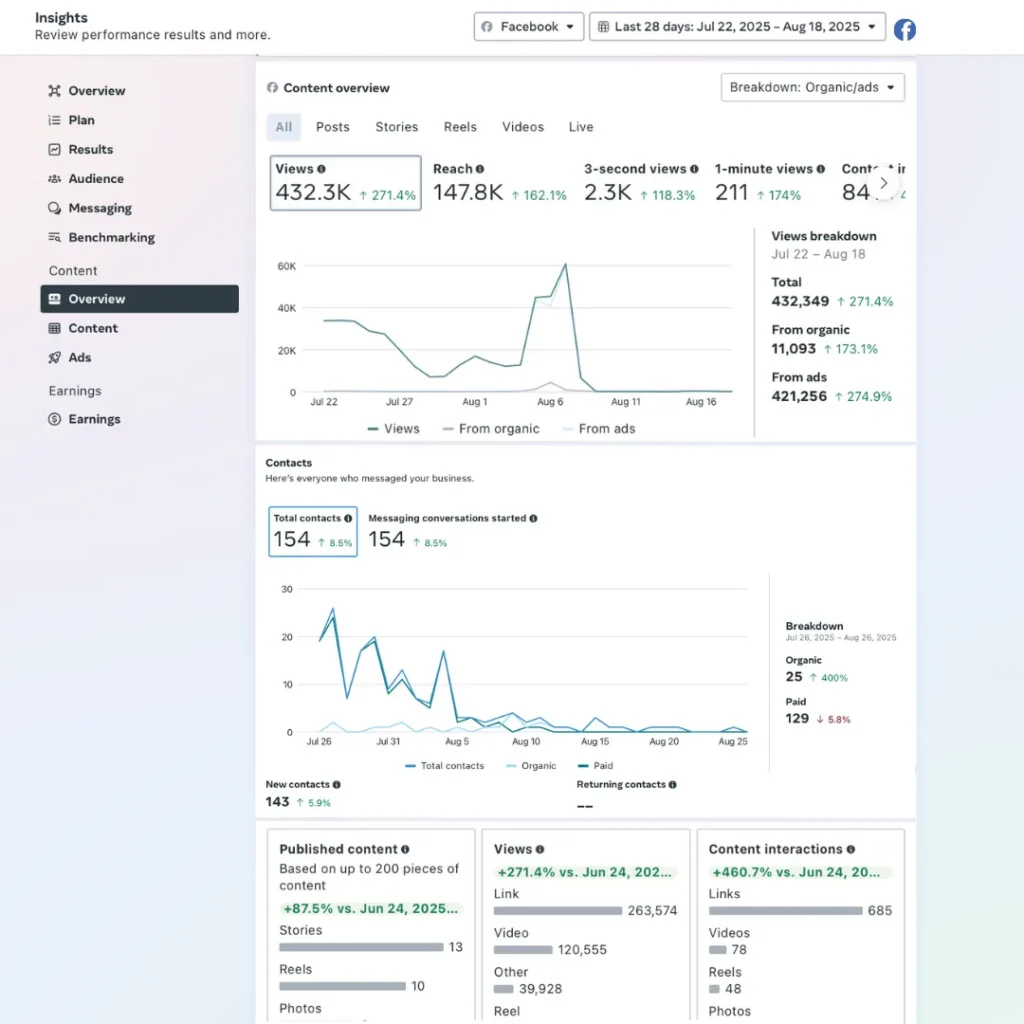The height and width of the screenshot is (1024, 1024).
Task: Click the Earnings dollar icon
Action: coord(54,420)
